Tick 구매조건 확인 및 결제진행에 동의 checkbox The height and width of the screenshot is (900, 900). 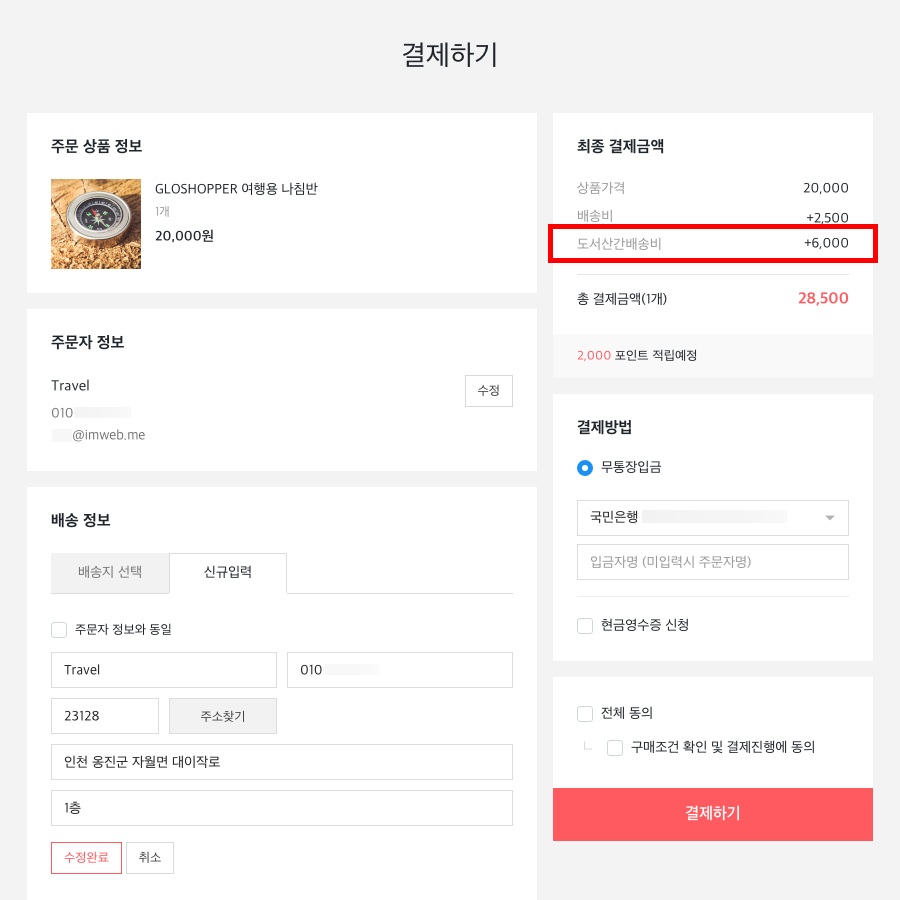(x=615, y=747)
